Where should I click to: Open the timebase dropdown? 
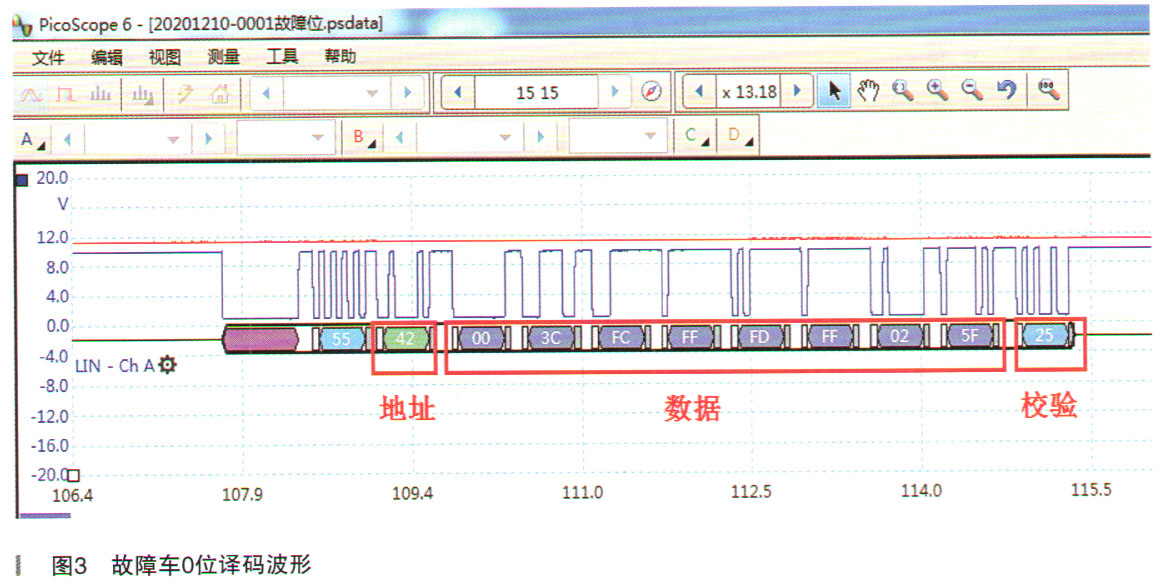click(x=371, y=93)
